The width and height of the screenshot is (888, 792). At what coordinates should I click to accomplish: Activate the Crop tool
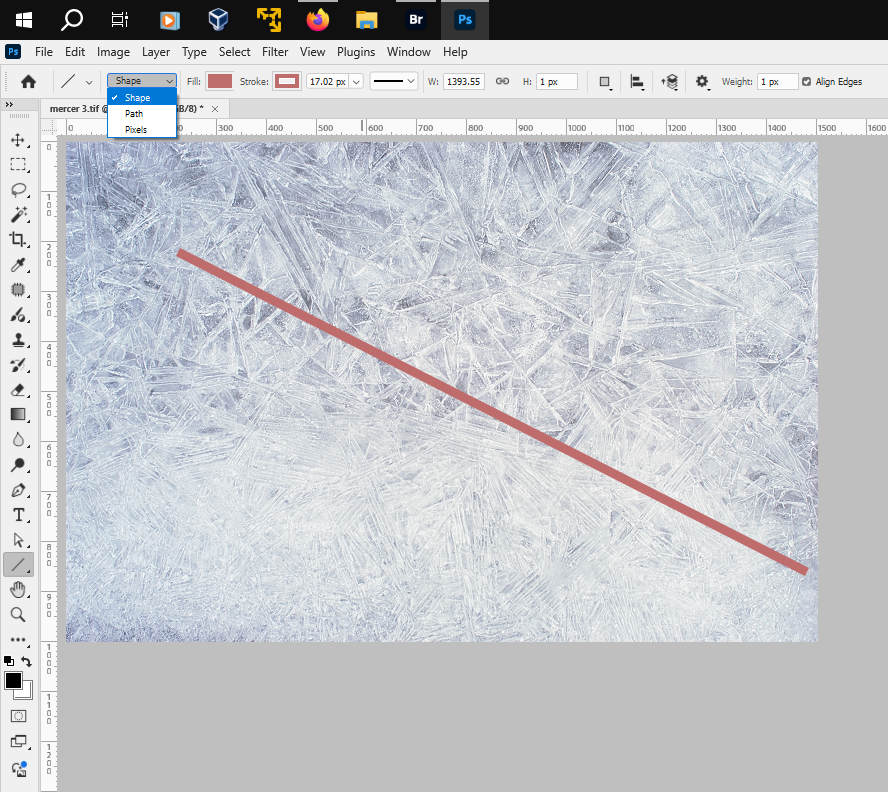coord(18,240)
